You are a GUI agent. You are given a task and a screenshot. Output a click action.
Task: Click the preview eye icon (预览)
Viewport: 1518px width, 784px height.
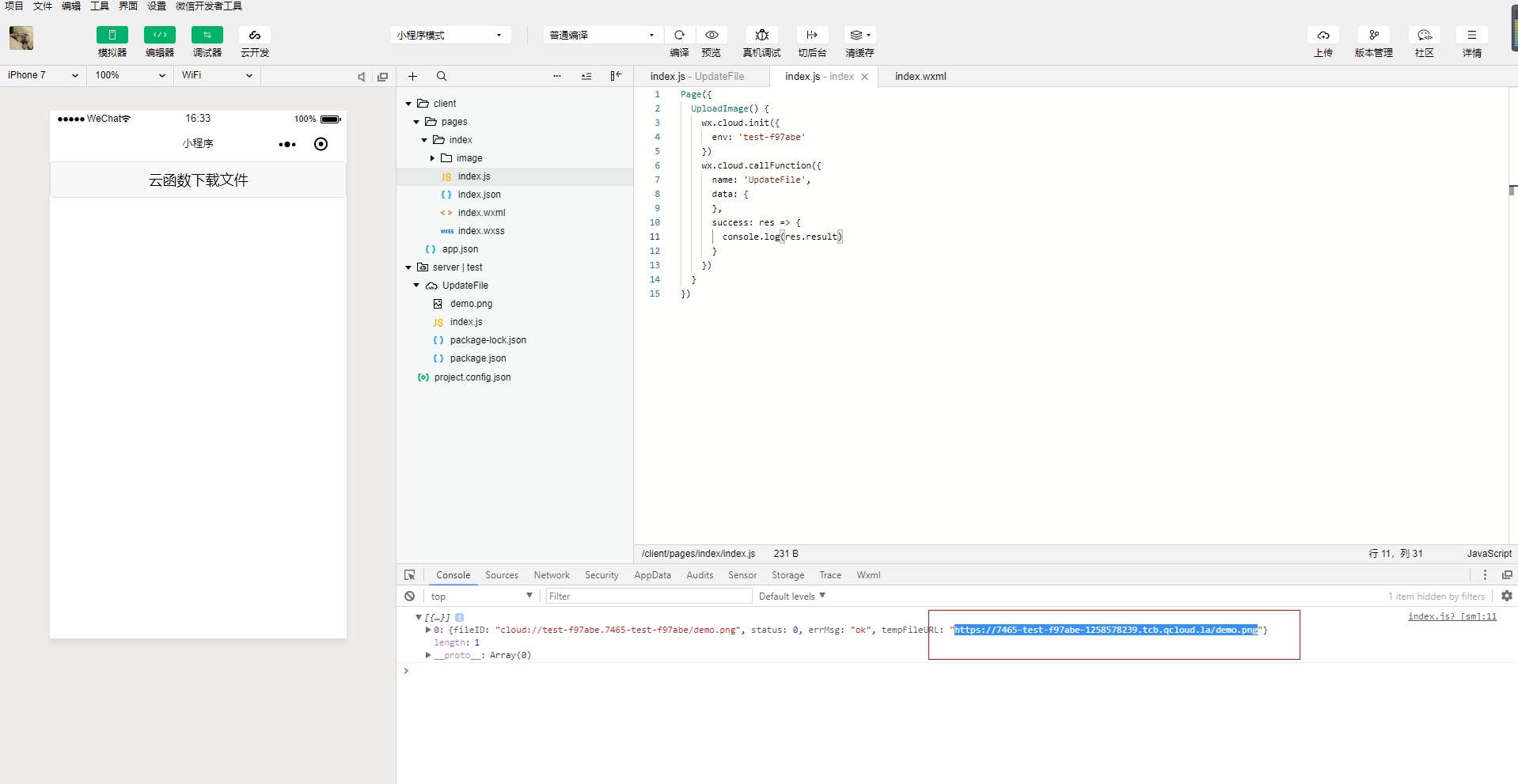click(712, 35)
